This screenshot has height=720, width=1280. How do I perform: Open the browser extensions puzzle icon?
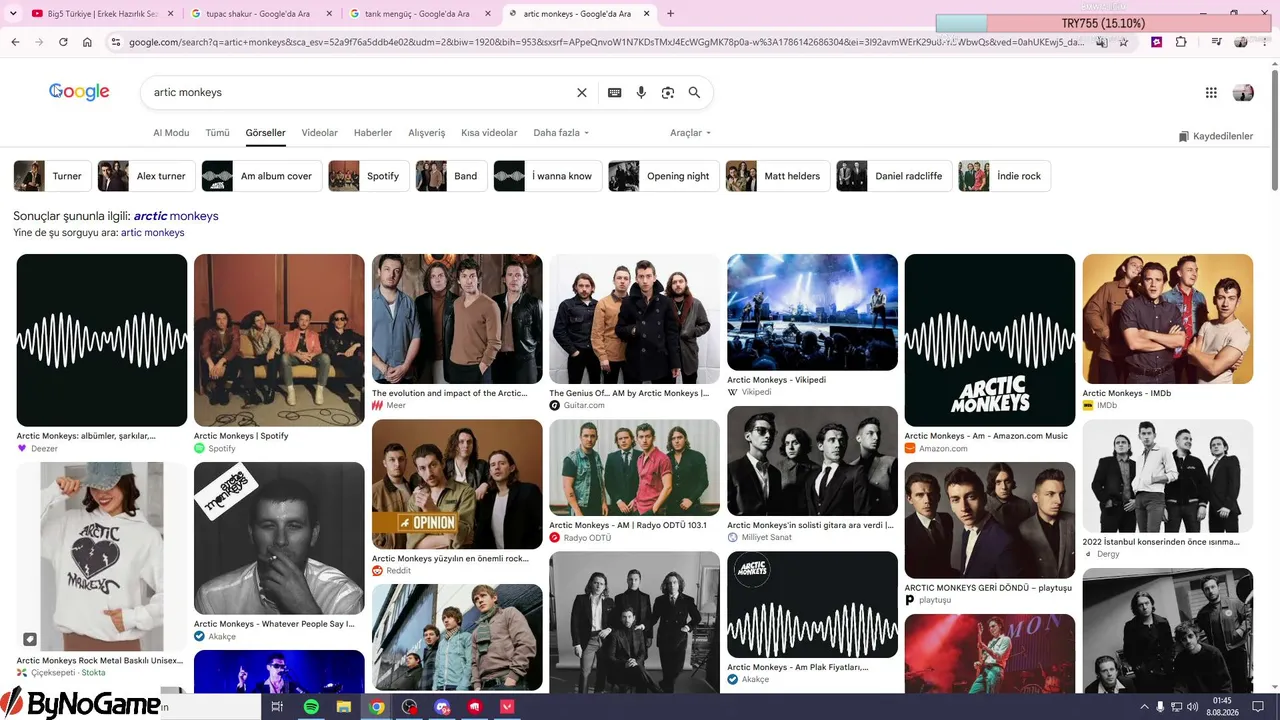pos(1181,42)
